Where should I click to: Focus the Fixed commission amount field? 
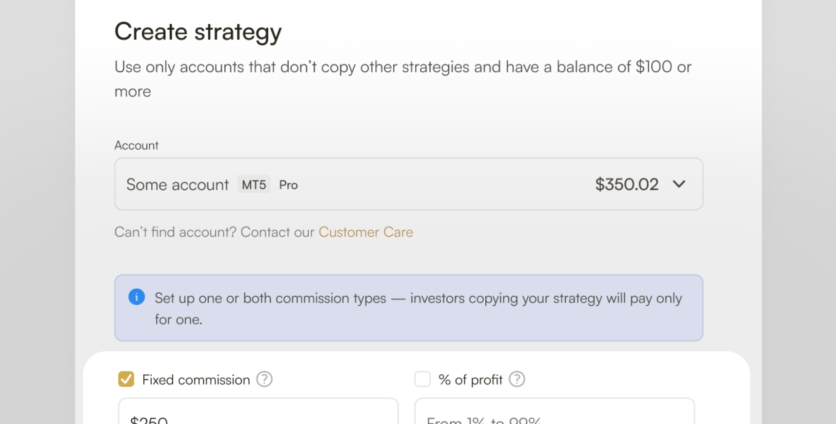pos(258,415)
